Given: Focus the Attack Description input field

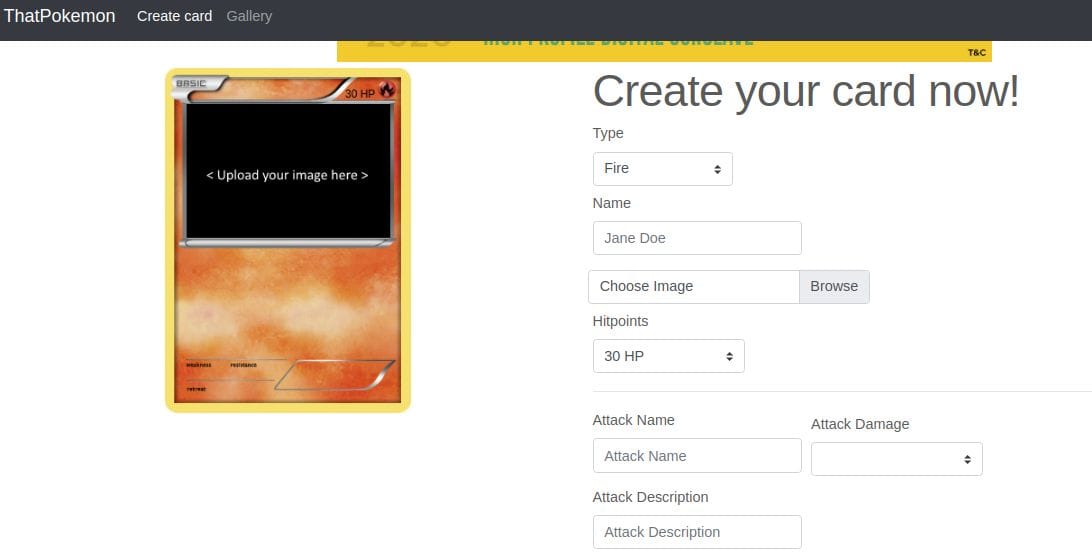Looking at the screenshot, I should coord(697,532).
